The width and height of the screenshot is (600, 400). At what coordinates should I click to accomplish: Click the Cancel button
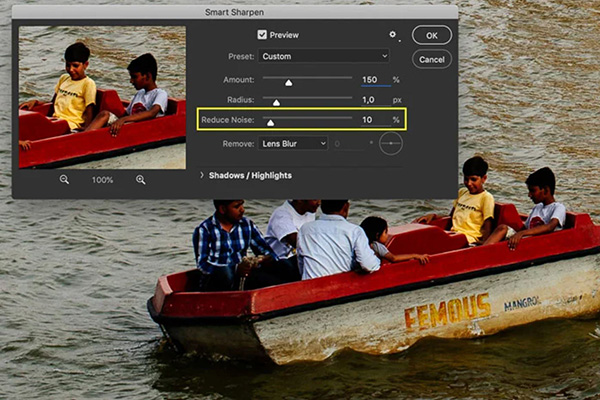point(431,60)
